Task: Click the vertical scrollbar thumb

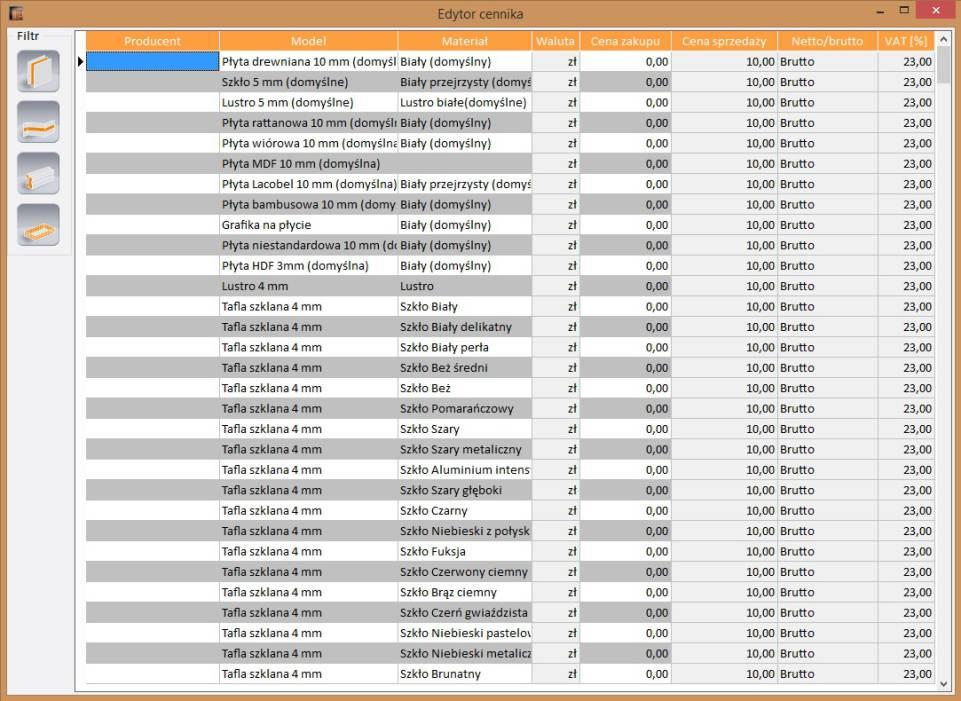Action: pos(943,66)
